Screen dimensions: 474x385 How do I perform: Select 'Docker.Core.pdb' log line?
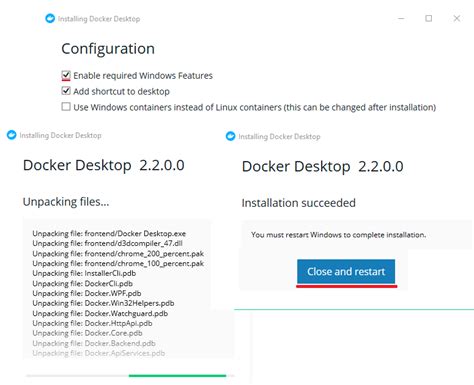coord(87,333)
